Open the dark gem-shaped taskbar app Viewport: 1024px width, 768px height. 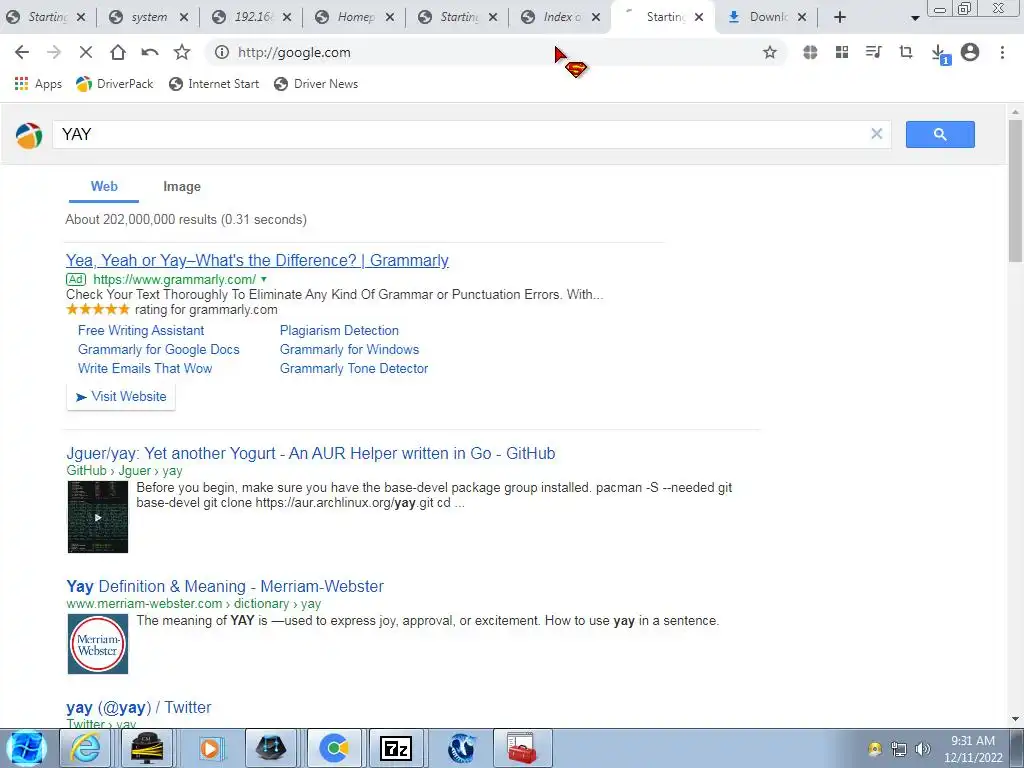coord(272,748)
